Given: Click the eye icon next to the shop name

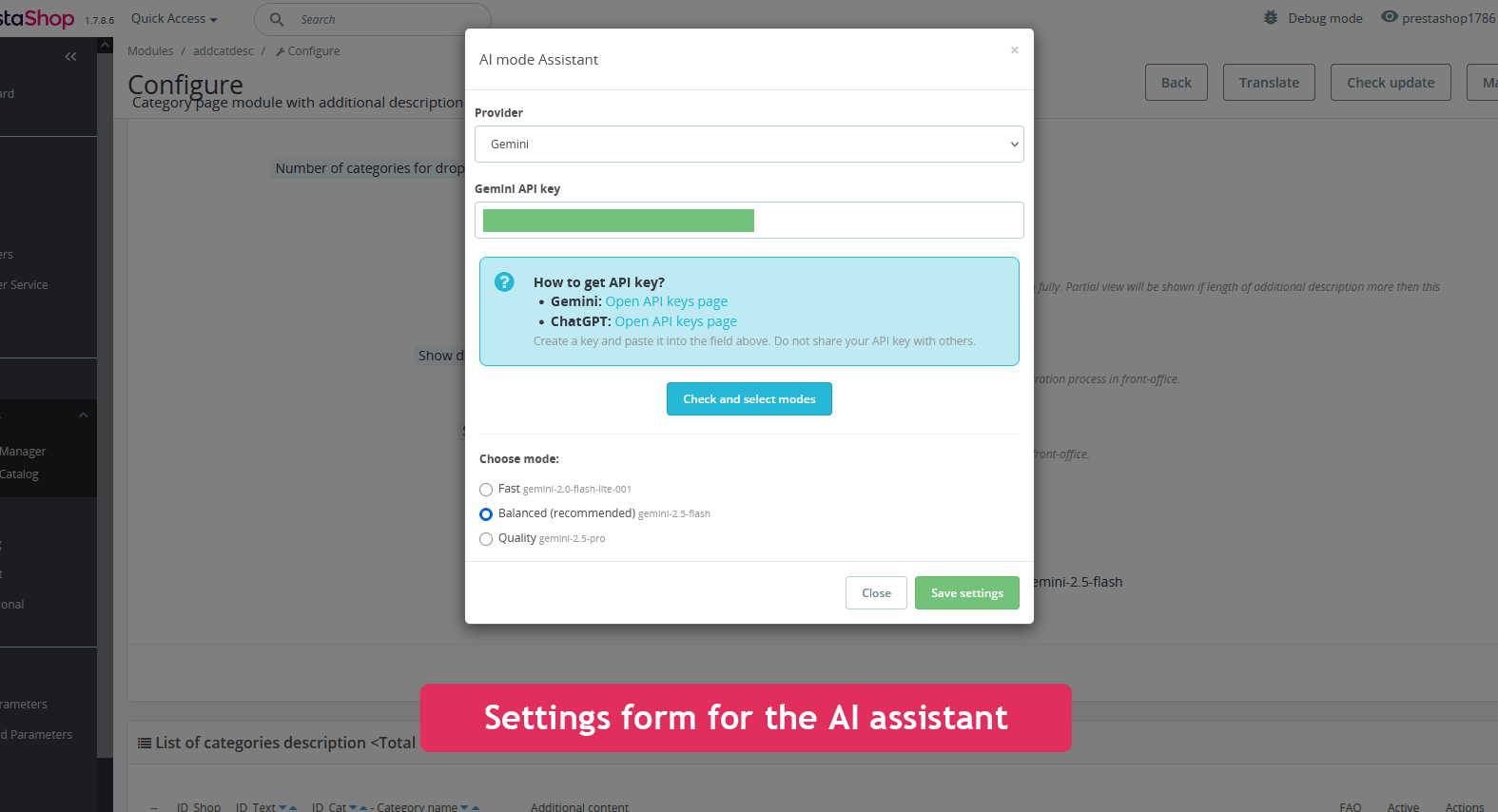Looking at the screenshot, I should coord(1390,16).
